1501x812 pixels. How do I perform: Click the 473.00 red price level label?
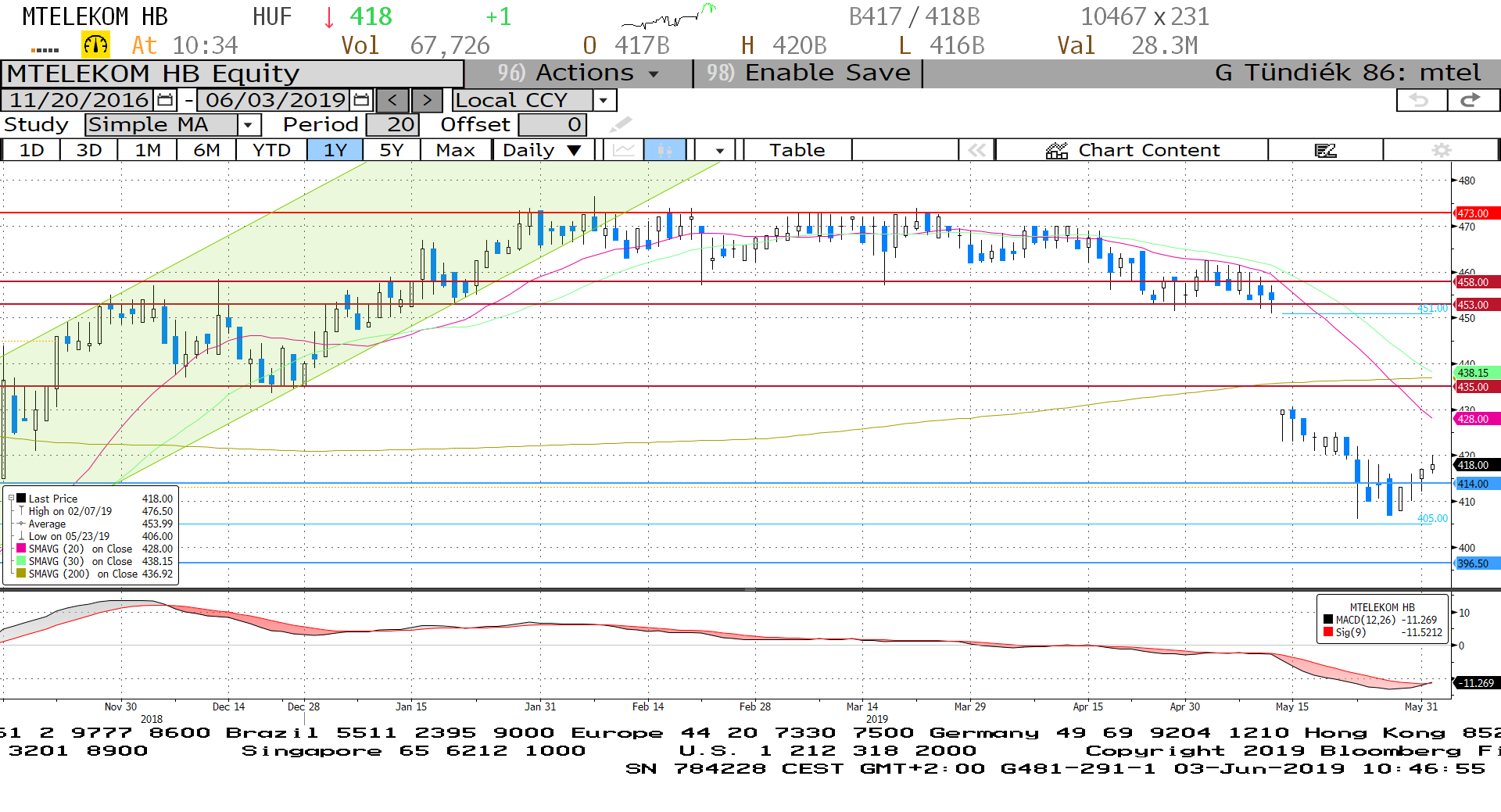[x=1477, y=213]
